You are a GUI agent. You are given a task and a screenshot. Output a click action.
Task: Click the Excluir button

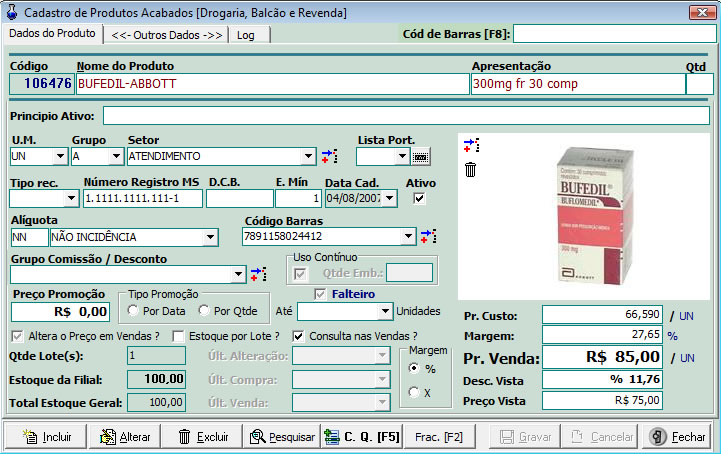pos(202,437)
